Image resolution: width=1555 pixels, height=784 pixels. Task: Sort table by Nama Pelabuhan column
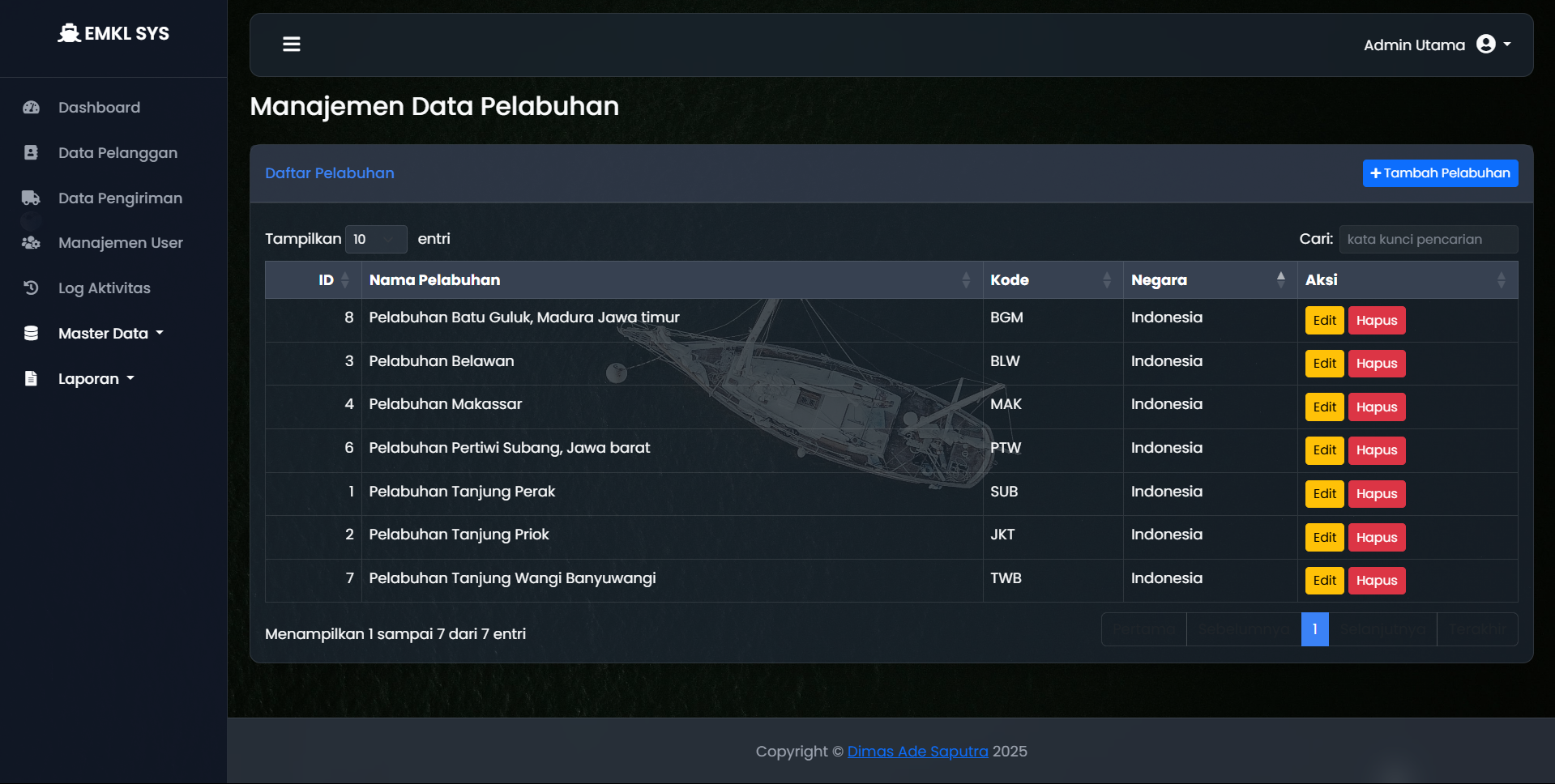pos(434,280)
